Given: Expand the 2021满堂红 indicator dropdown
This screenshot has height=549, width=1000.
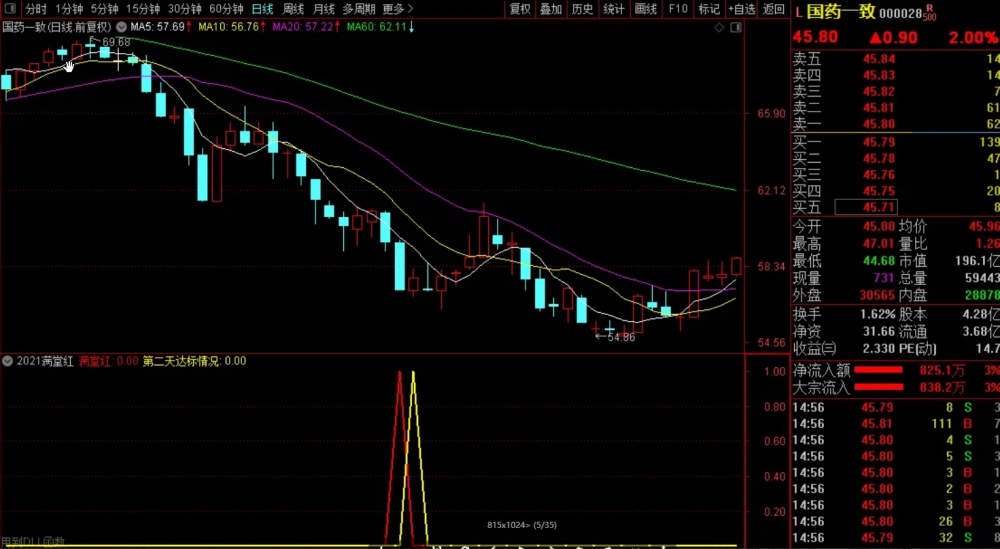Looking at the screenshot, I should click(x=8, y=361).
